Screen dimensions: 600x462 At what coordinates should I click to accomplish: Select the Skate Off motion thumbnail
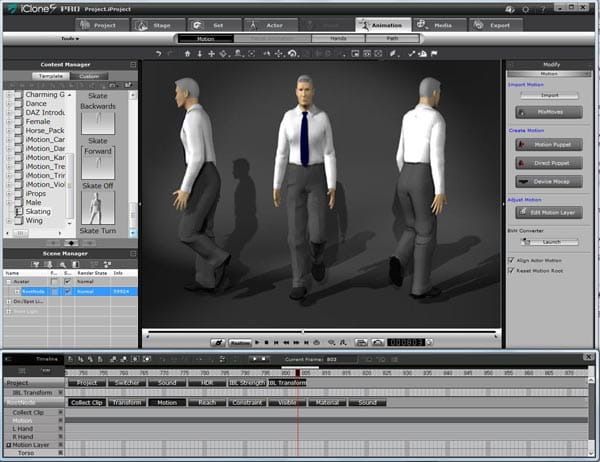coord(98,207)
